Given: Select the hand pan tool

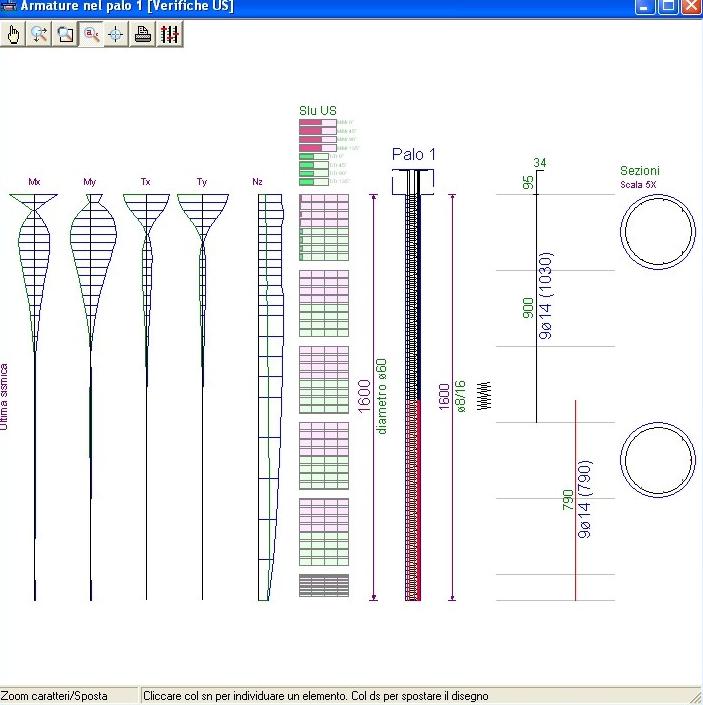Looking at the screenshot, I should (x=14, y=34).
